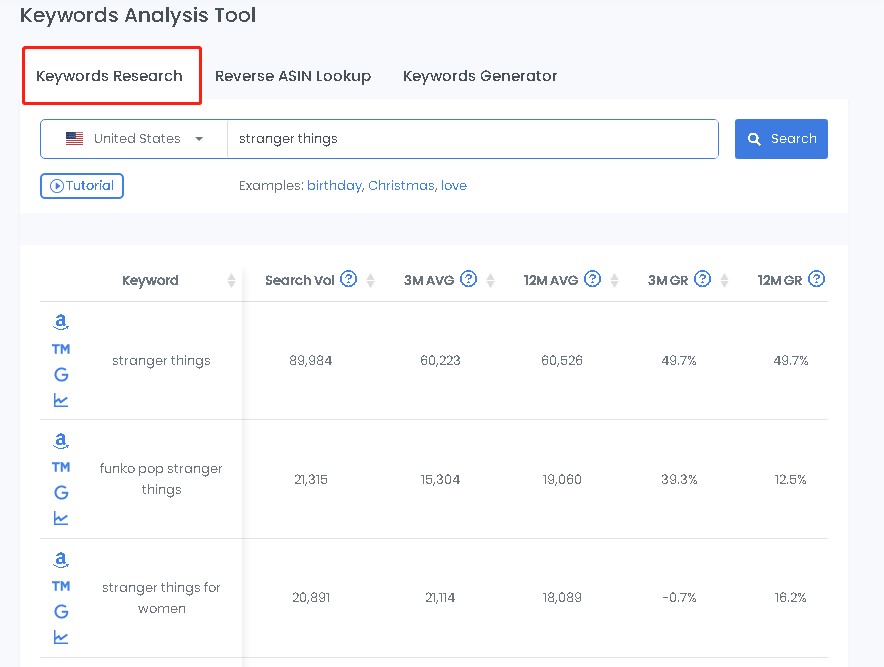Viewport: 884px width, 667px height.
Task: Click 3M AVG value 21,114
Action: (x=440, y=597)
